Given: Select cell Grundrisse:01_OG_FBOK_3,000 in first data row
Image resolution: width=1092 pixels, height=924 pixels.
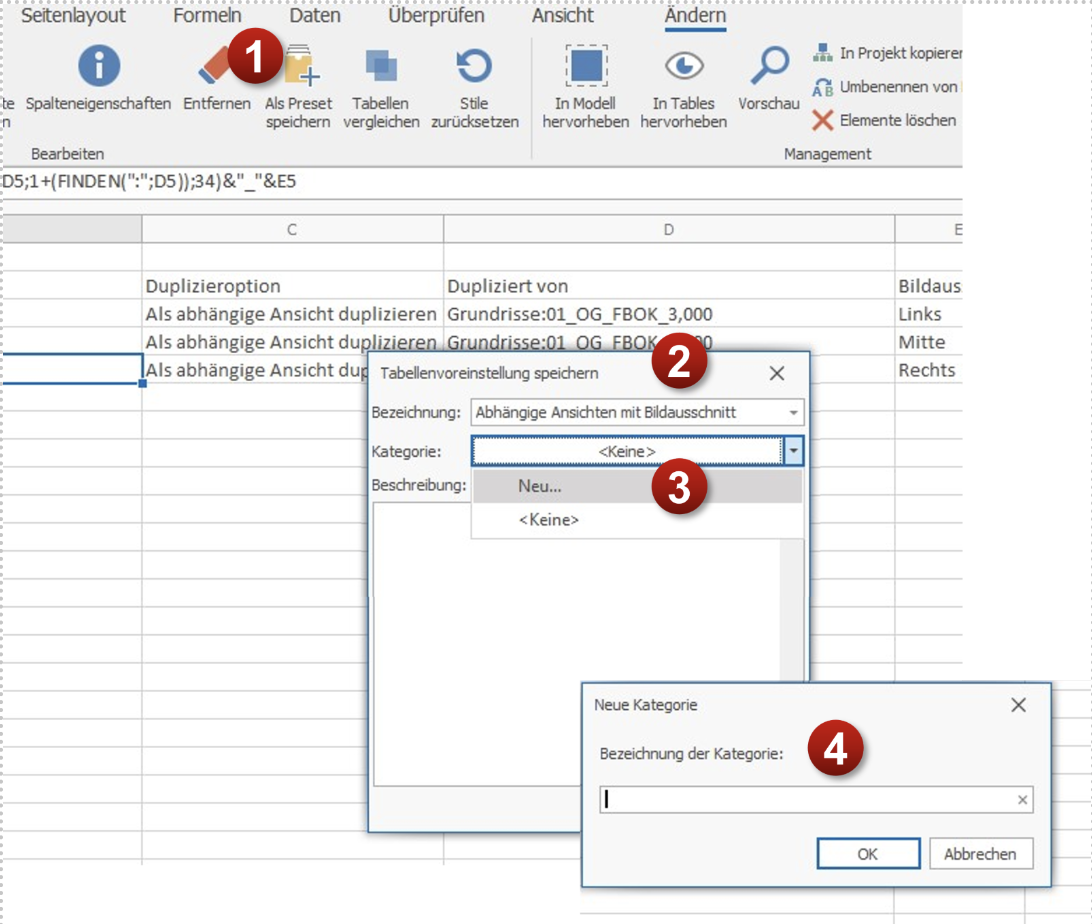Looking at the screenshot, I should pyautogui.click(x=669, y=314).
